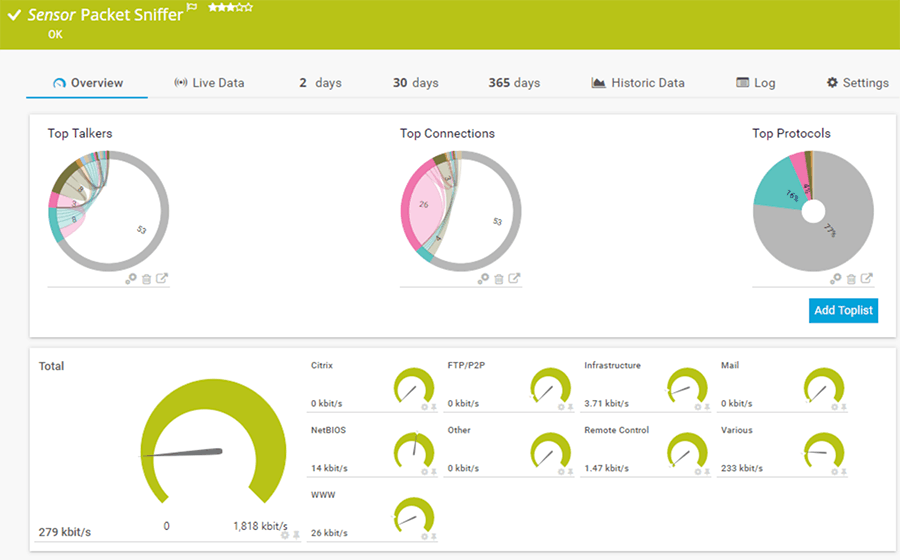Click the Top Protocols pie chart
This screenshot has width=900, height=560.
point(813,211)
